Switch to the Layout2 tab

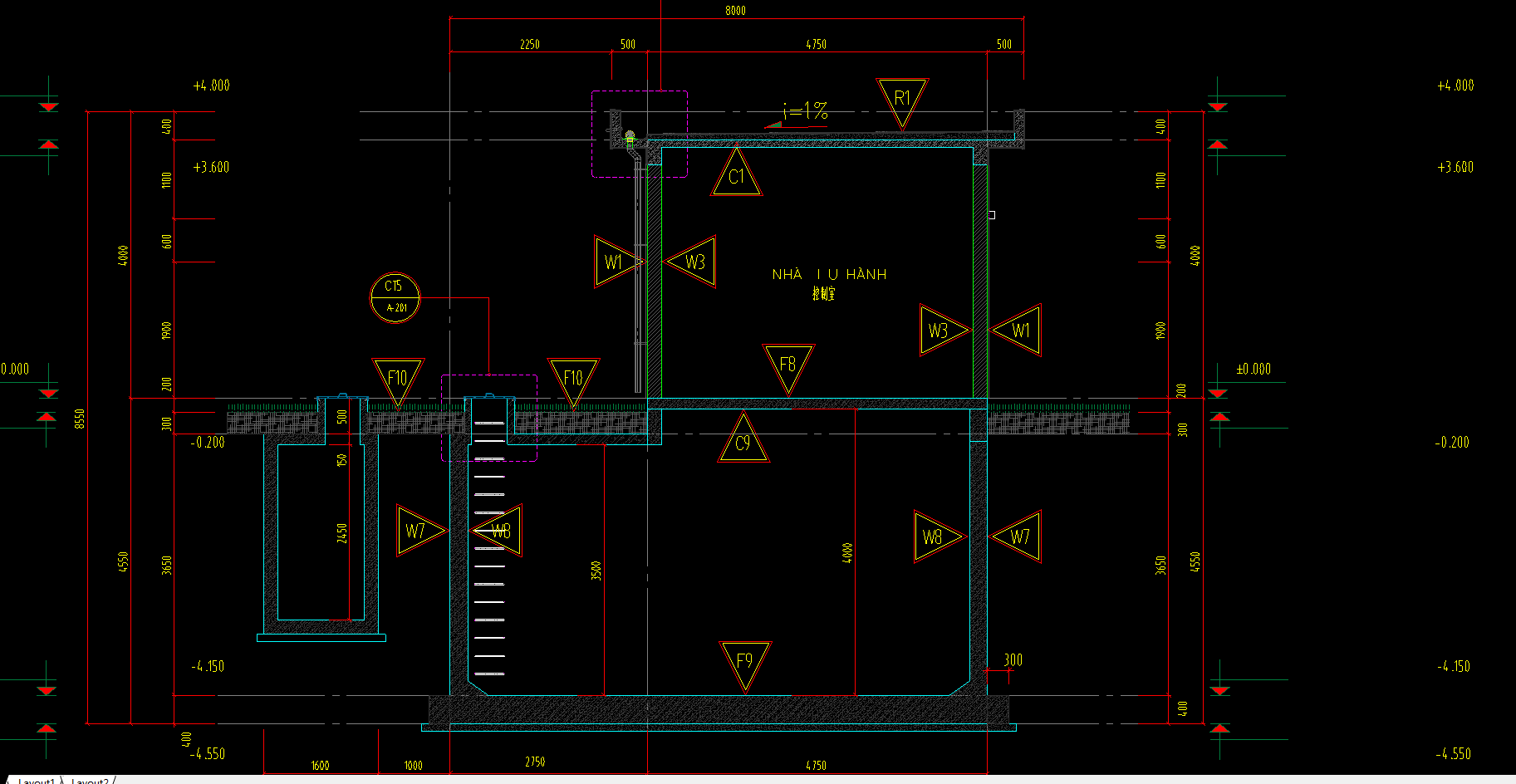pos(90,781)
